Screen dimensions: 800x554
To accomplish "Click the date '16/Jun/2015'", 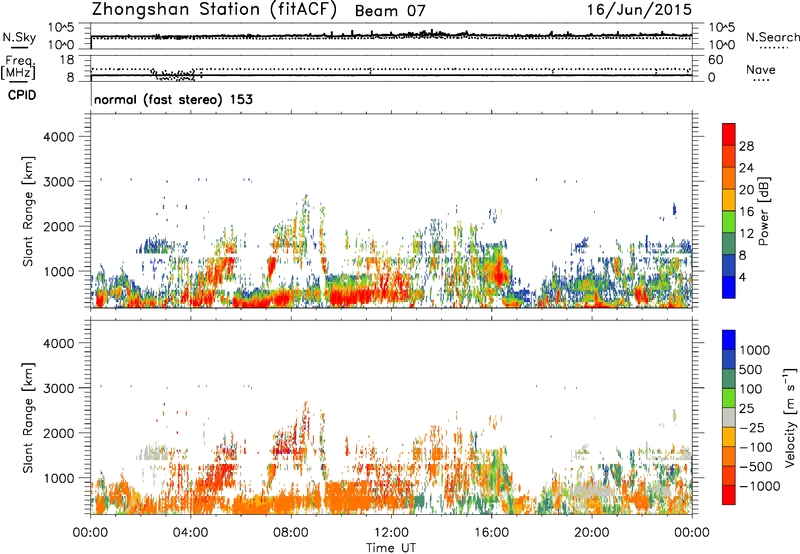I will pos(639,10).
